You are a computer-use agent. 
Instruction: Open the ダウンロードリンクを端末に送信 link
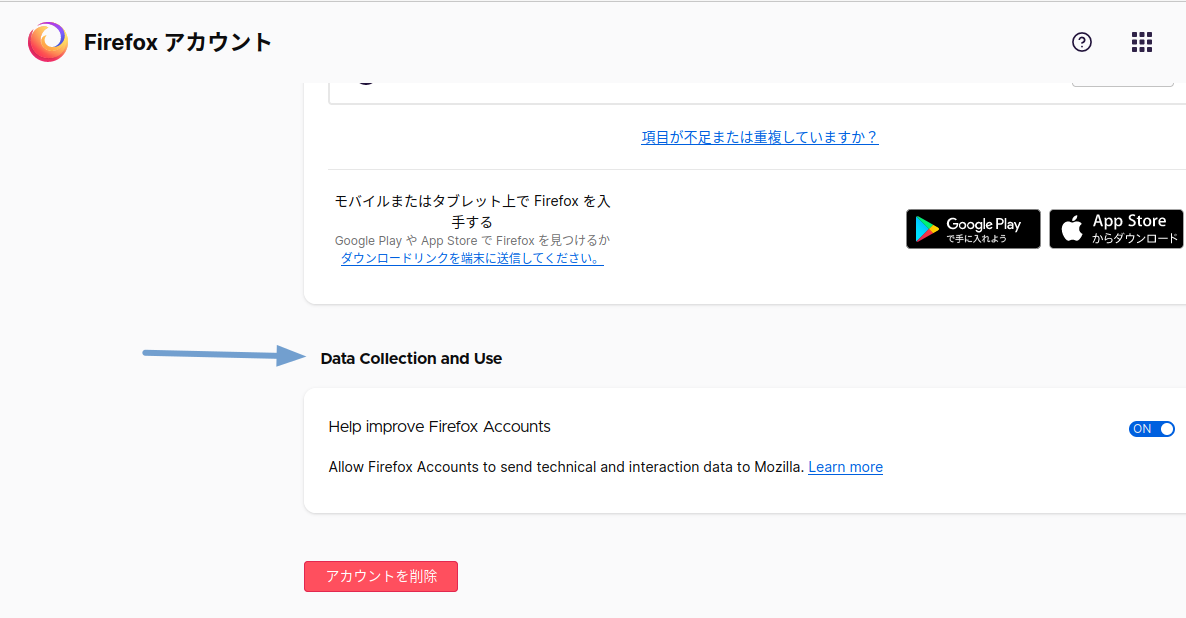pos(472,258)
